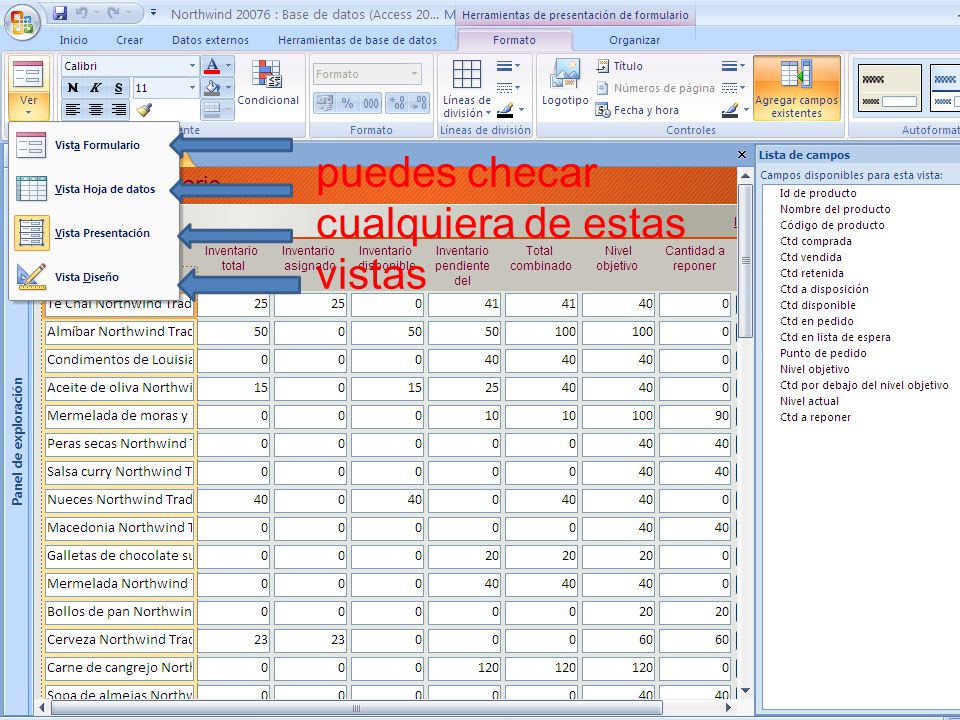Open Líneas de división dropdown

click(x=467, y=89)
